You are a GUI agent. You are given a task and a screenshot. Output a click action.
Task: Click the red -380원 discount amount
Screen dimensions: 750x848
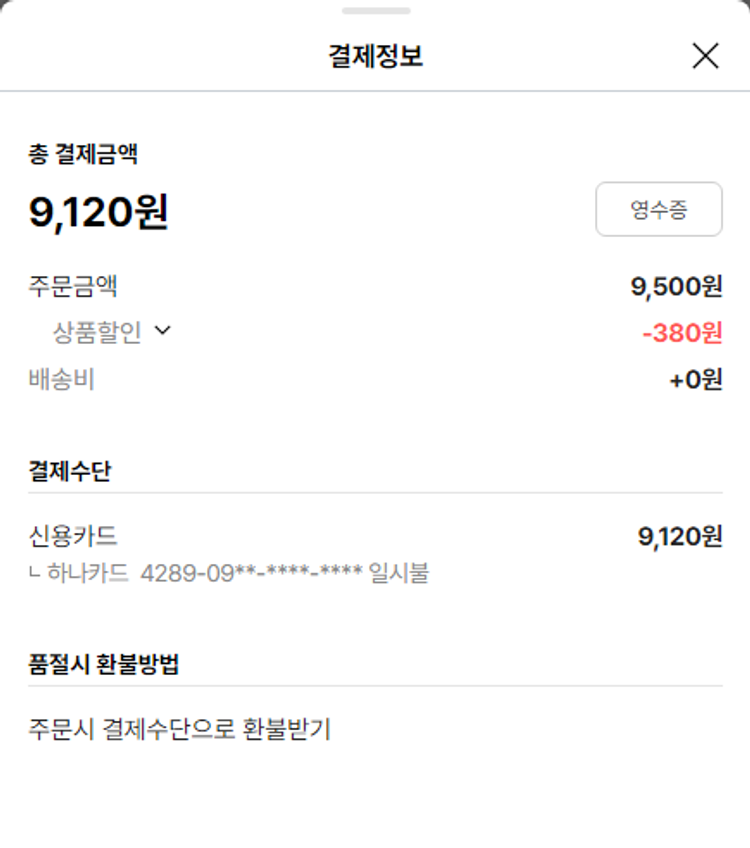(682, 333)
